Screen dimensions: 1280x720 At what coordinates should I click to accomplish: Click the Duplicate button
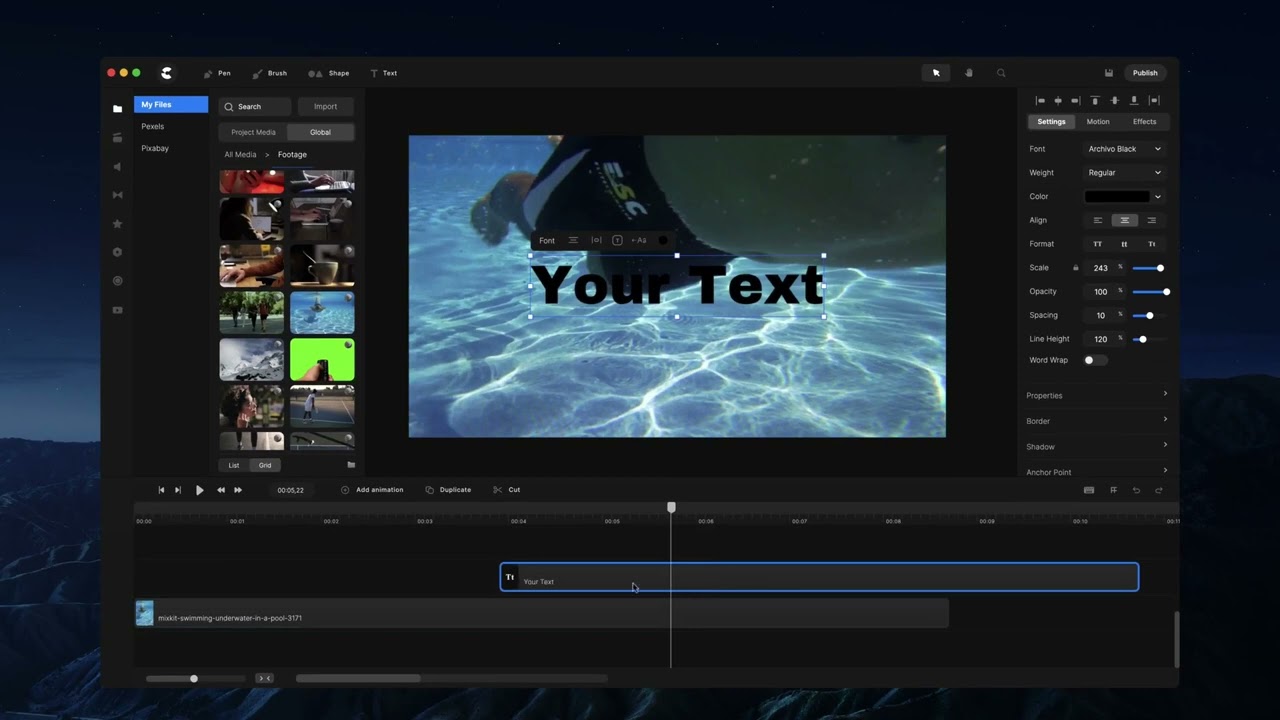click(x=448, y=490)
